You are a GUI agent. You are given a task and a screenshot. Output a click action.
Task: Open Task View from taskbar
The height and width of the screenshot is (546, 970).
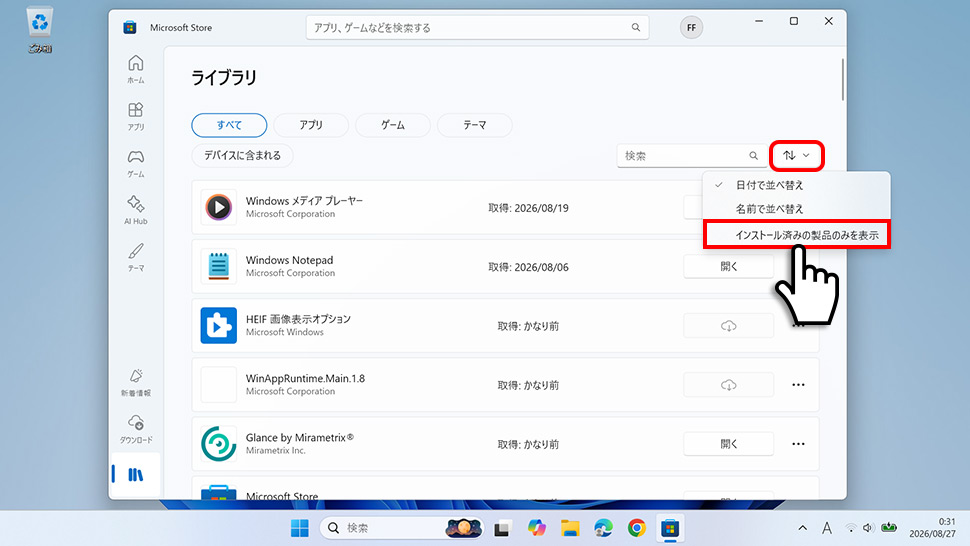502,528
